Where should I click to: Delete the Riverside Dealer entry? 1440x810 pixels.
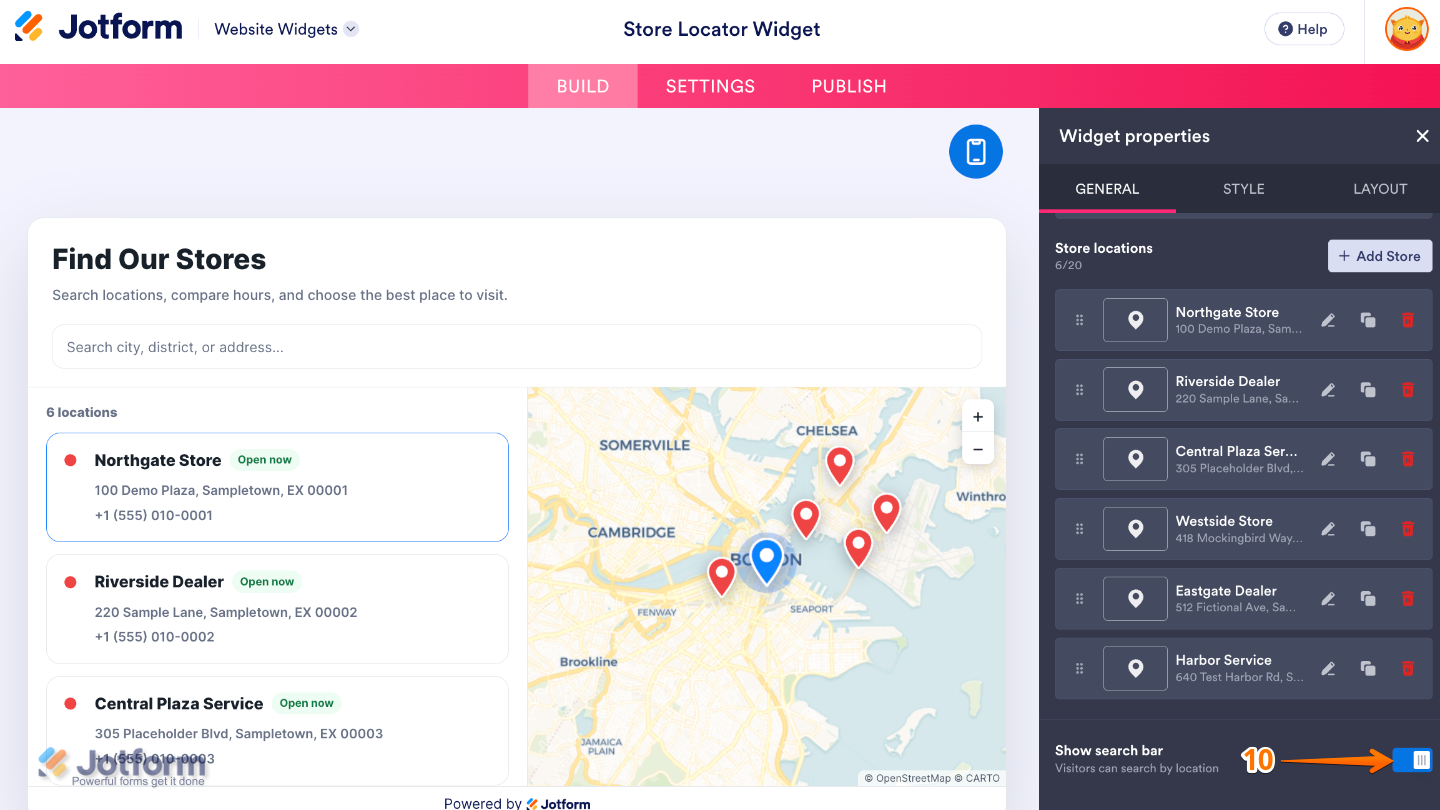coord(1408,390)
